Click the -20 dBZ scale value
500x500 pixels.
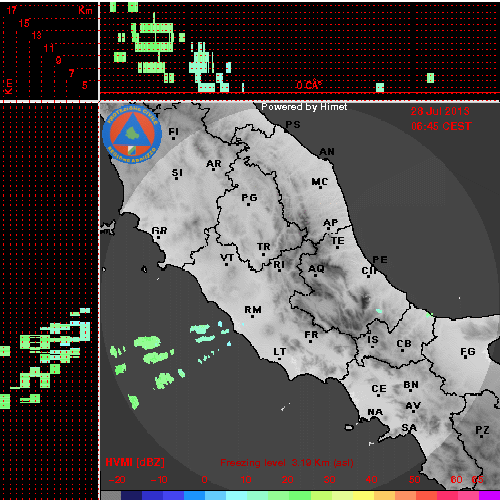[x=117, y=480]
